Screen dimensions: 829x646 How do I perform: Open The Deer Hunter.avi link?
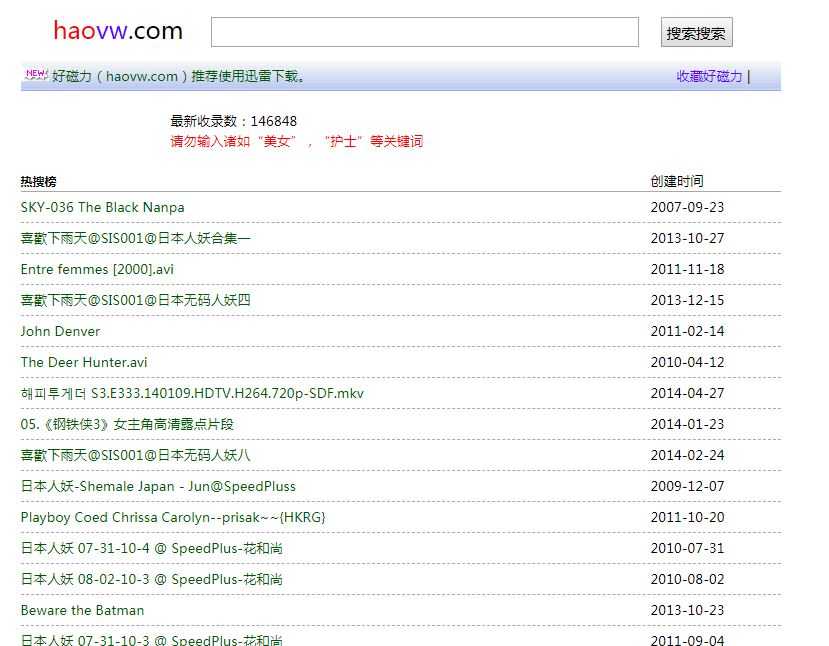point(84,363)
